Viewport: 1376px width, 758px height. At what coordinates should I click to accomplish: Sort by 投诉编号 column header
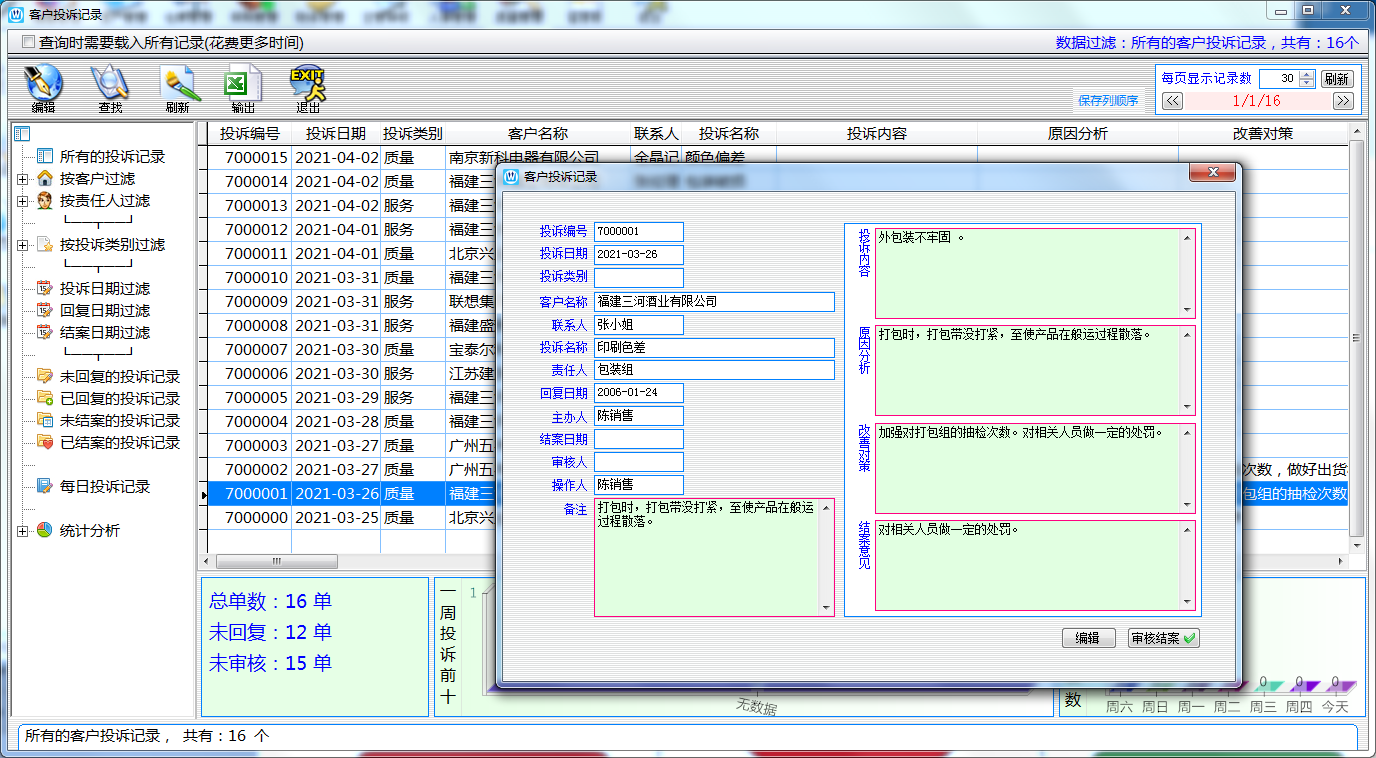(250, 134)
